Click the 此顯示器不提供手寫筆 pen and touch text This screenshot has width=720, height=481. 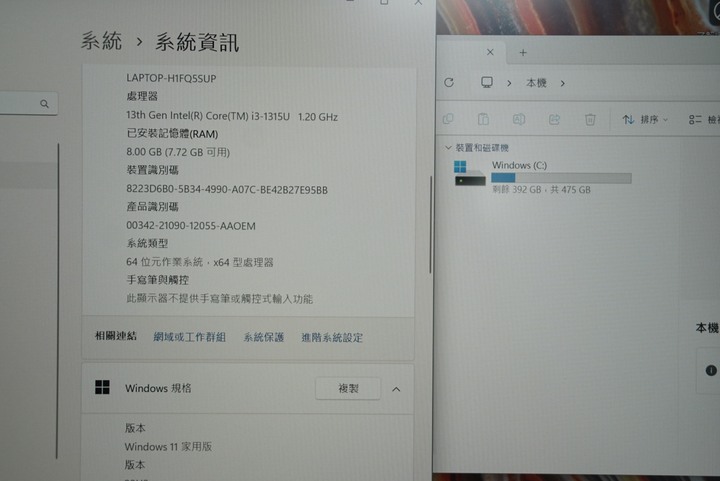[x=219, y=299]
